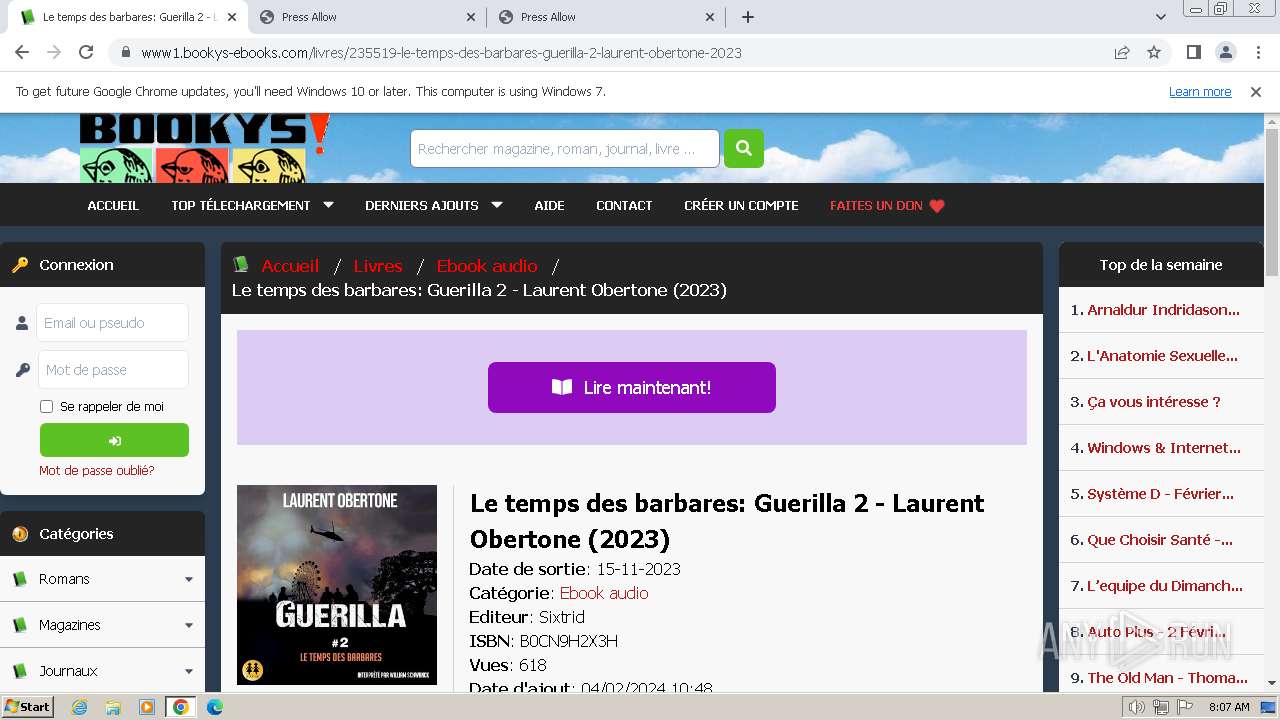1280x720 pixels.
Task: Click Mot de passe oublié link
Action: (97, 470)
